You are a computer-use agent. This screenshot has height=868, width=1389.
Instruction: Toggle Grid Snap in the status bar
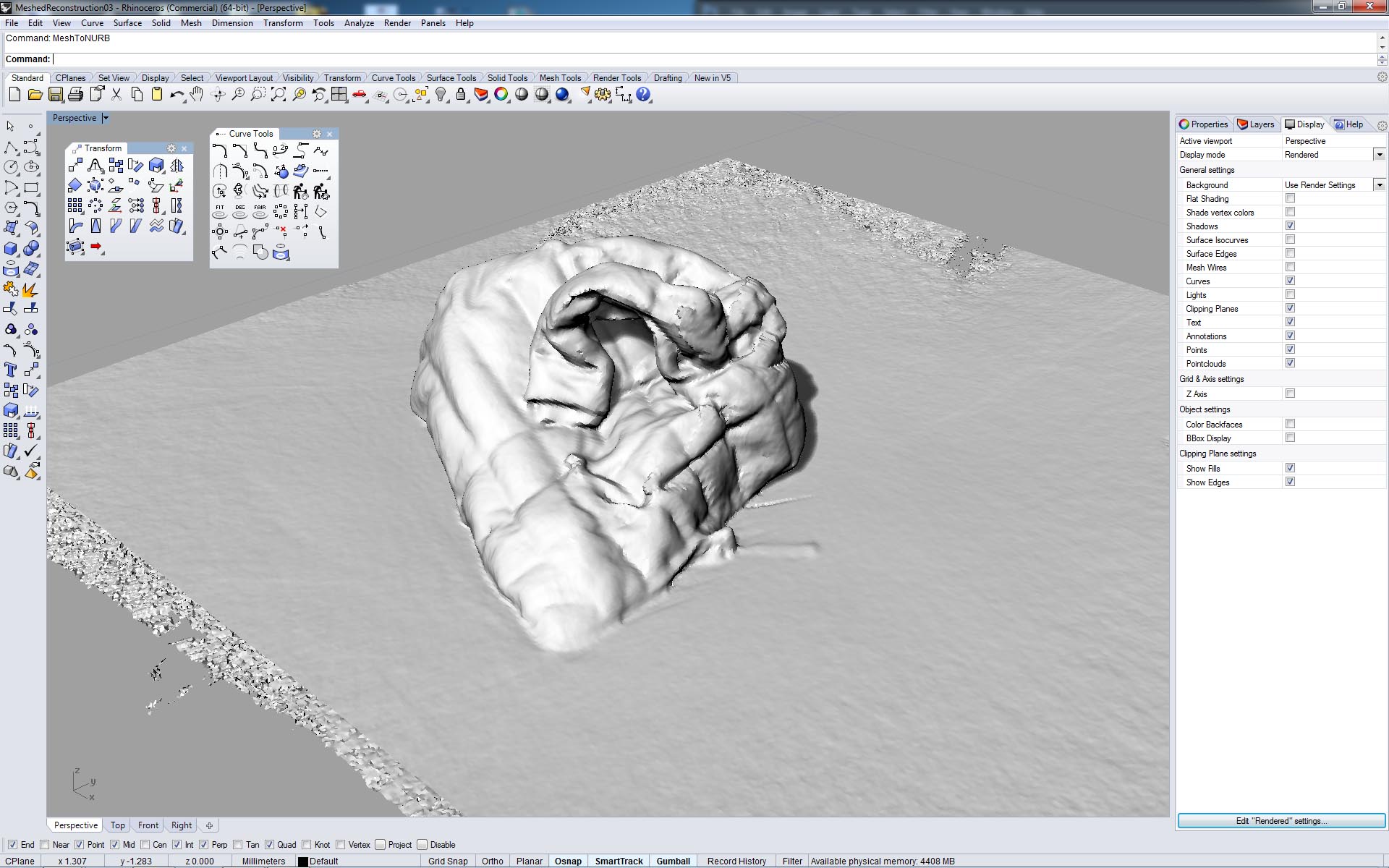coord(448,861)
